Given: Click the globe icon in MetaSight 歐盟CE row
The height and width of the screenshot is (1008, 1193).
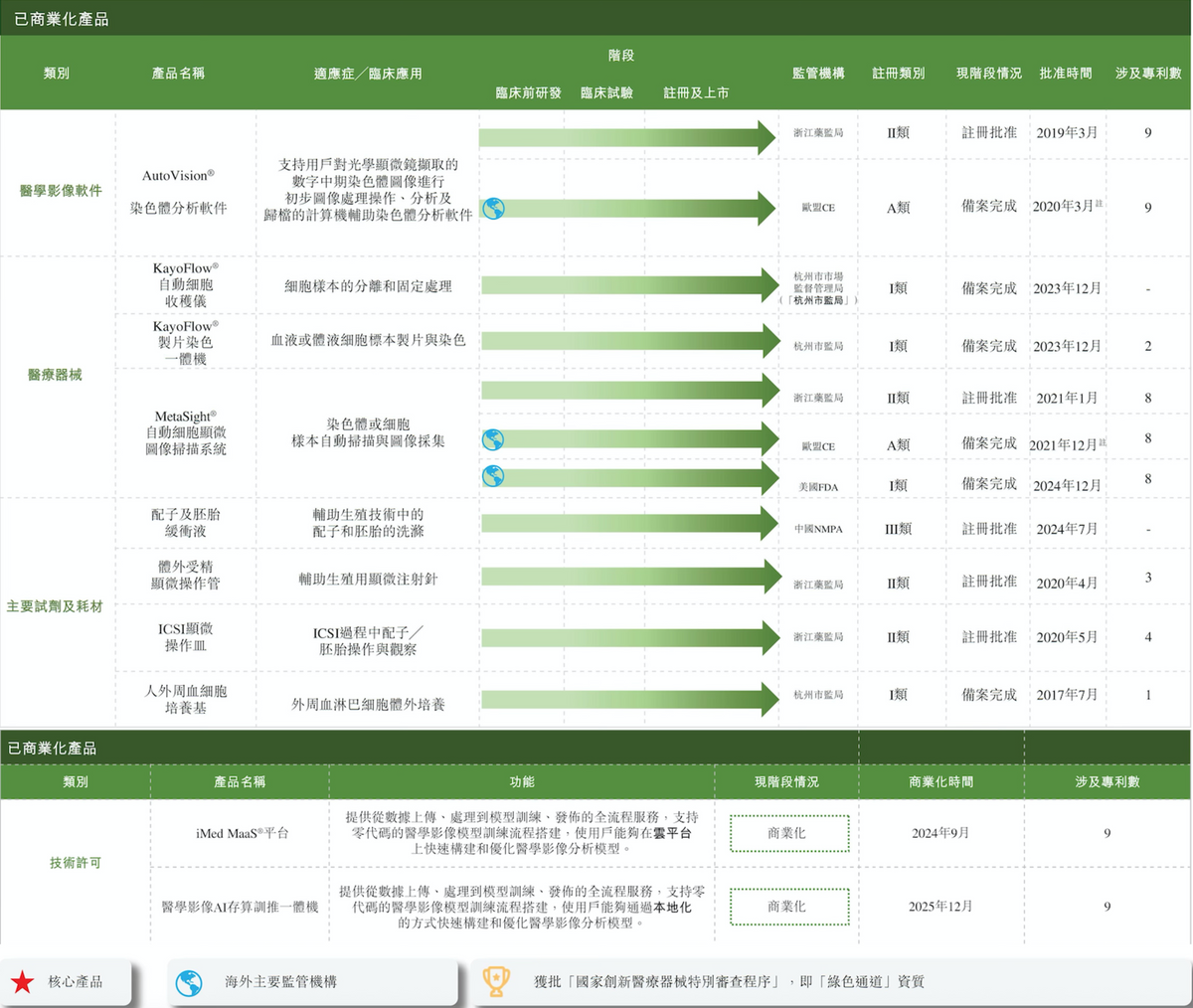Looking at the screenshot, I should click(x=492, y=439).
